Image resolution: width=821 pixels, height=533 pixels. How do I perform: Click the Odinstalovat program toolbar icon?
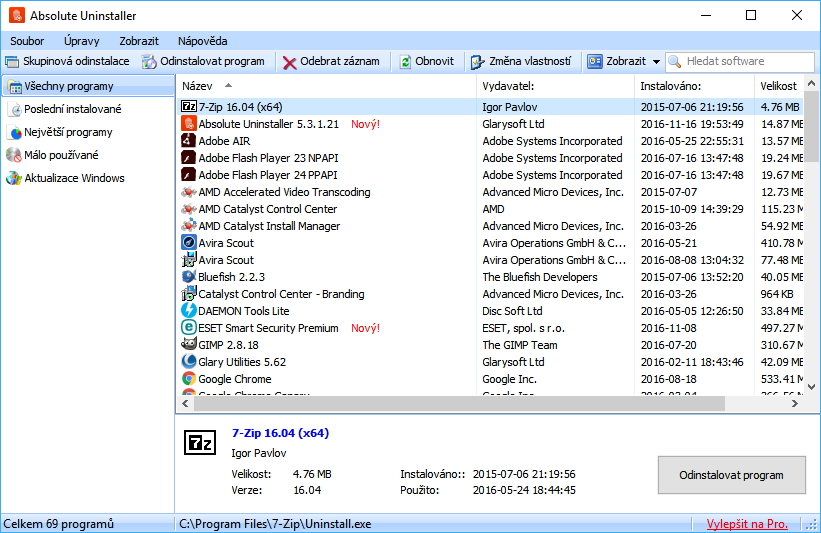(149, 62)
